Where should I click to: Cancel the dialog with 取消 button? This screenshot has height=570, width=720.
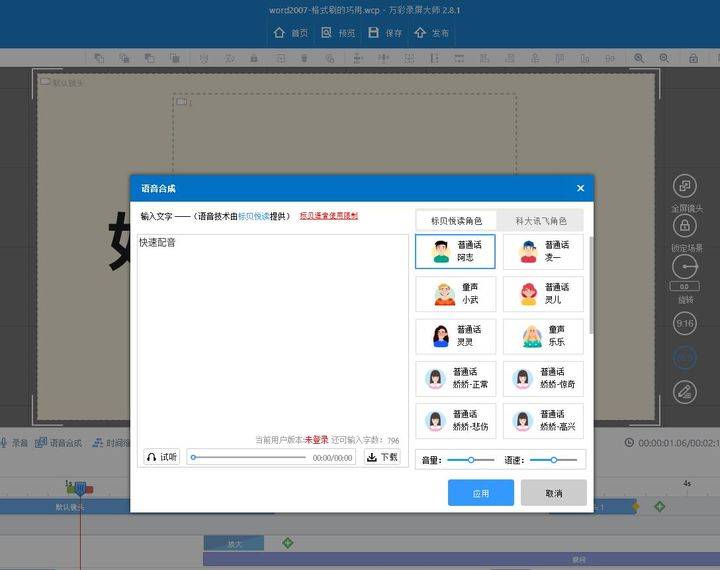click(554, 493)
